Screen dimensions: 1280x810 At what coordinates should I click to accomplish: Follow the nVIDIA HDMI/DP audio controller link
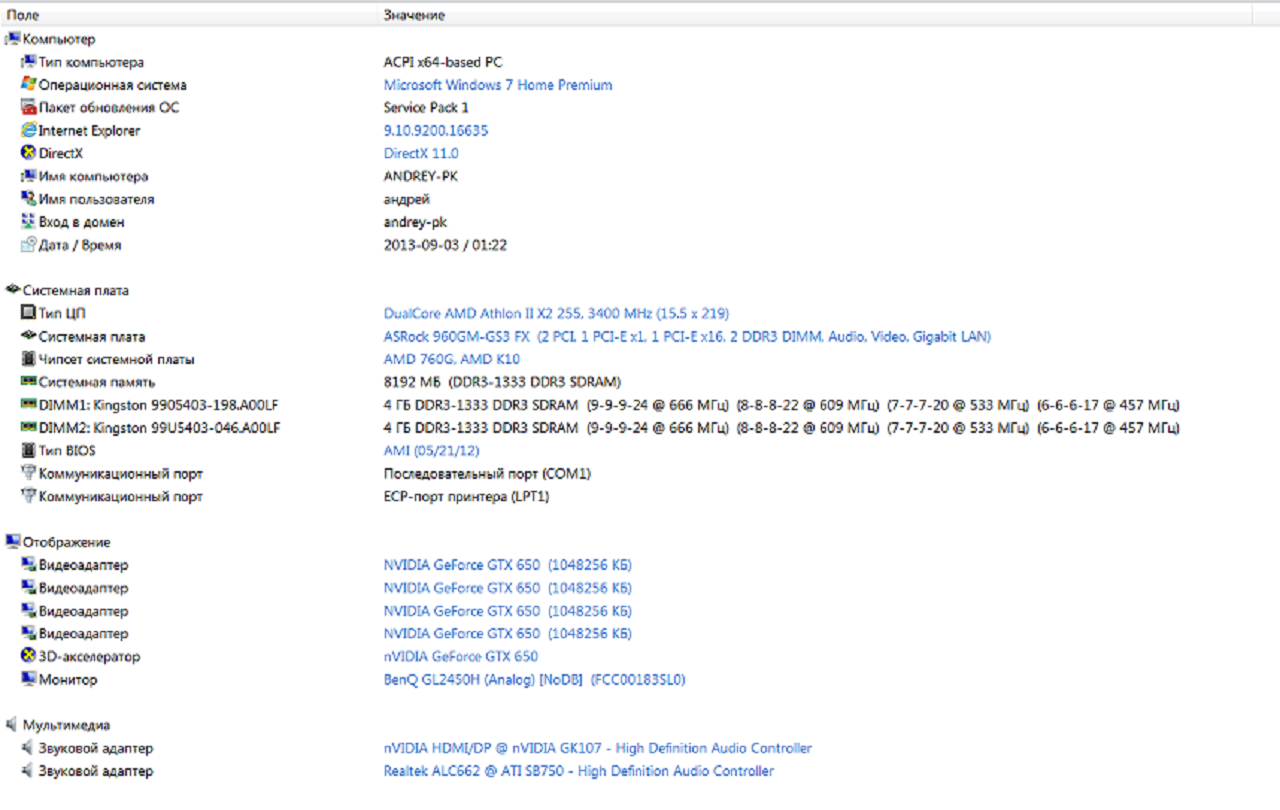point(598,748)
